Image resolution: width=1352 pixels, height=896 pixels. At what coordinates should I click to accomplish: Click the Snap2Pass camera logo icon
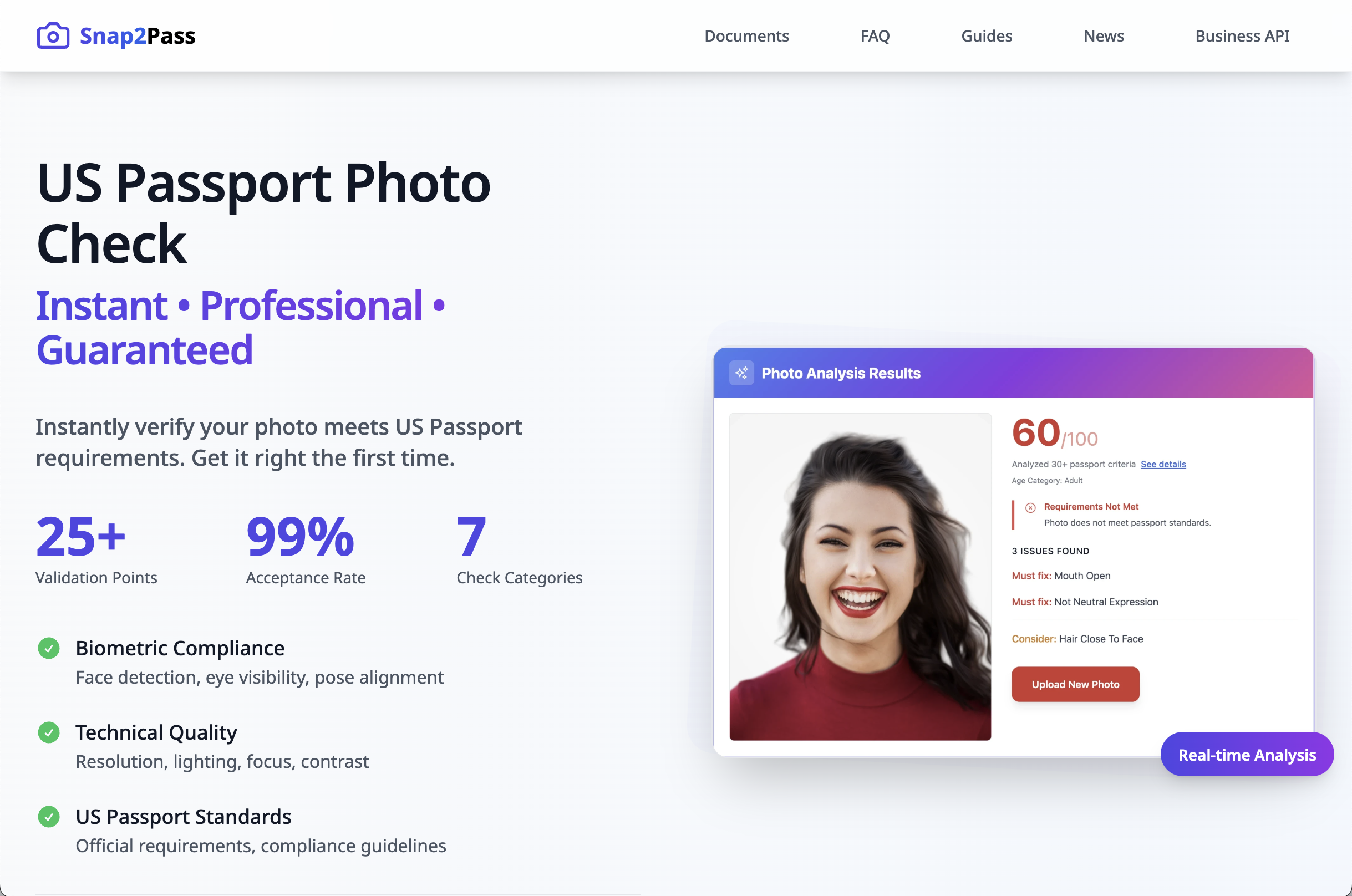53,36
